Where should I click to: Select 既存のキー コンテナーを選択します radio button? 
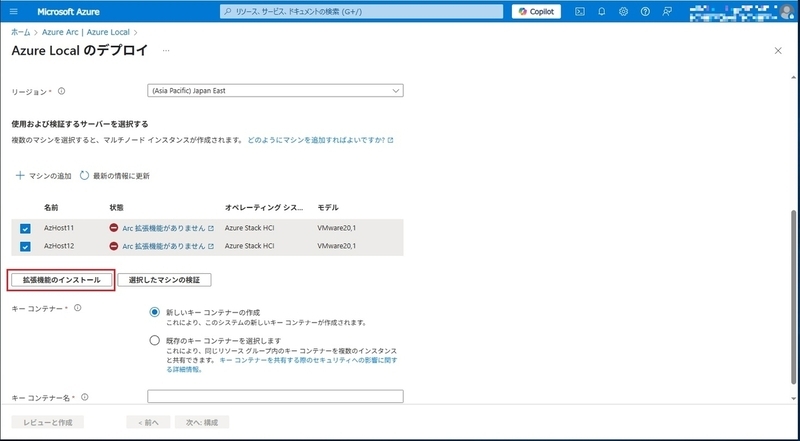pyautogui.click(x=155, y=340)
